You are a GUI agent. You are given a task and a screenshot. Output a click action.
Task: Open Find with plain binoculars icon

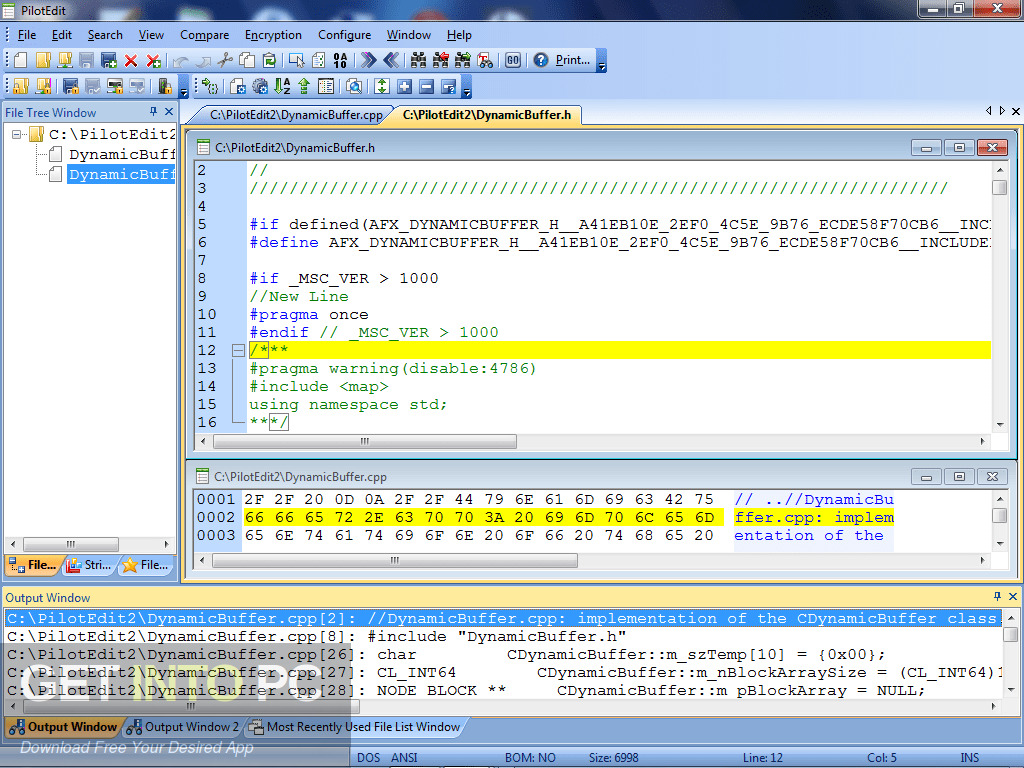click(419, 60)
